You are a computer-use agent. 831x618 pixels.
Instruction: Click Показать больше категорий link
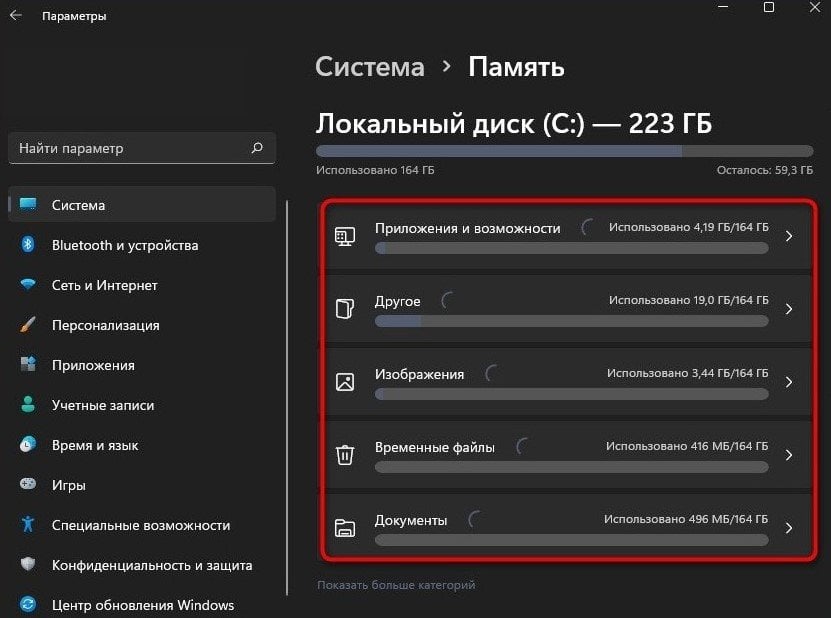point(396,585)
